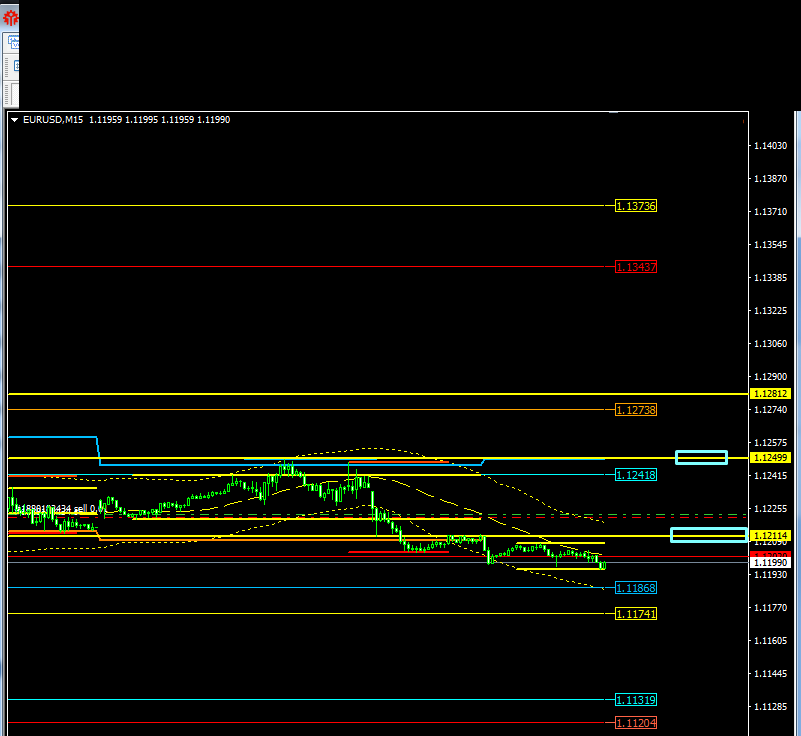Screen dimensions: 801x736
Task: Click the 1.12900 price scale value
Action: (x=770, y=376)
